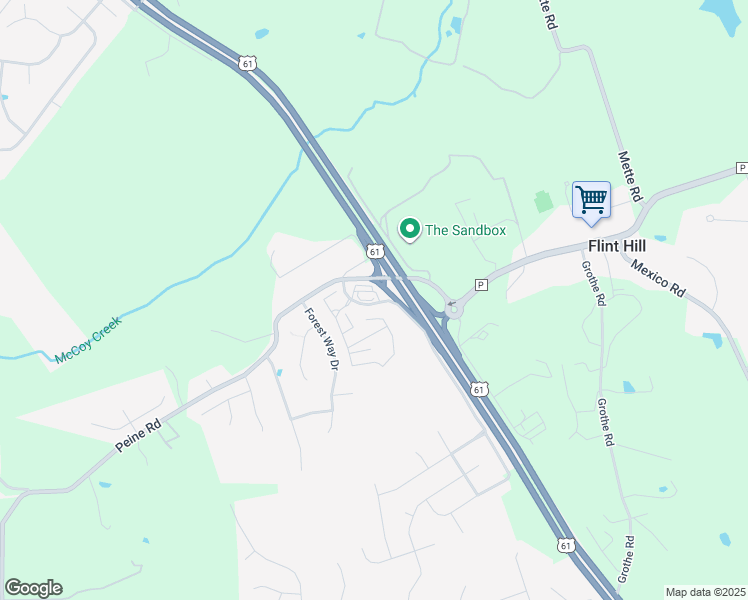This screenshot has height=600, width=748.
Task: Click the bottom Grothe Rd label
Action: click(x=626, y=559)
